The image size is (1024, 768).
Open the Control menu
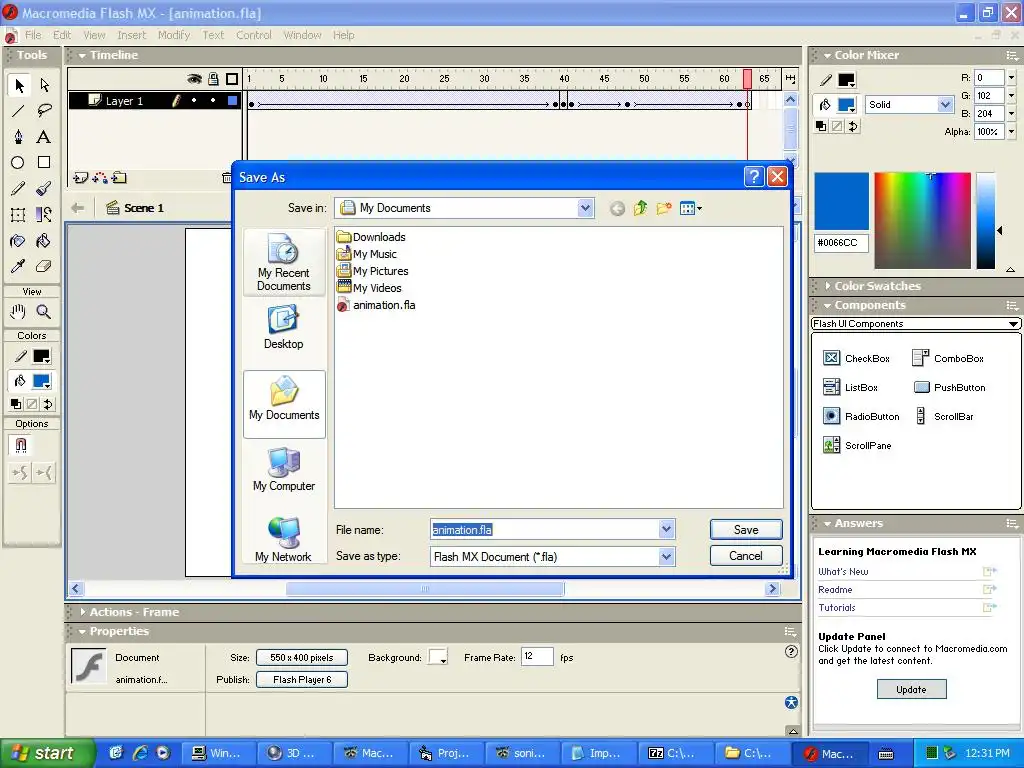(254, 35)
